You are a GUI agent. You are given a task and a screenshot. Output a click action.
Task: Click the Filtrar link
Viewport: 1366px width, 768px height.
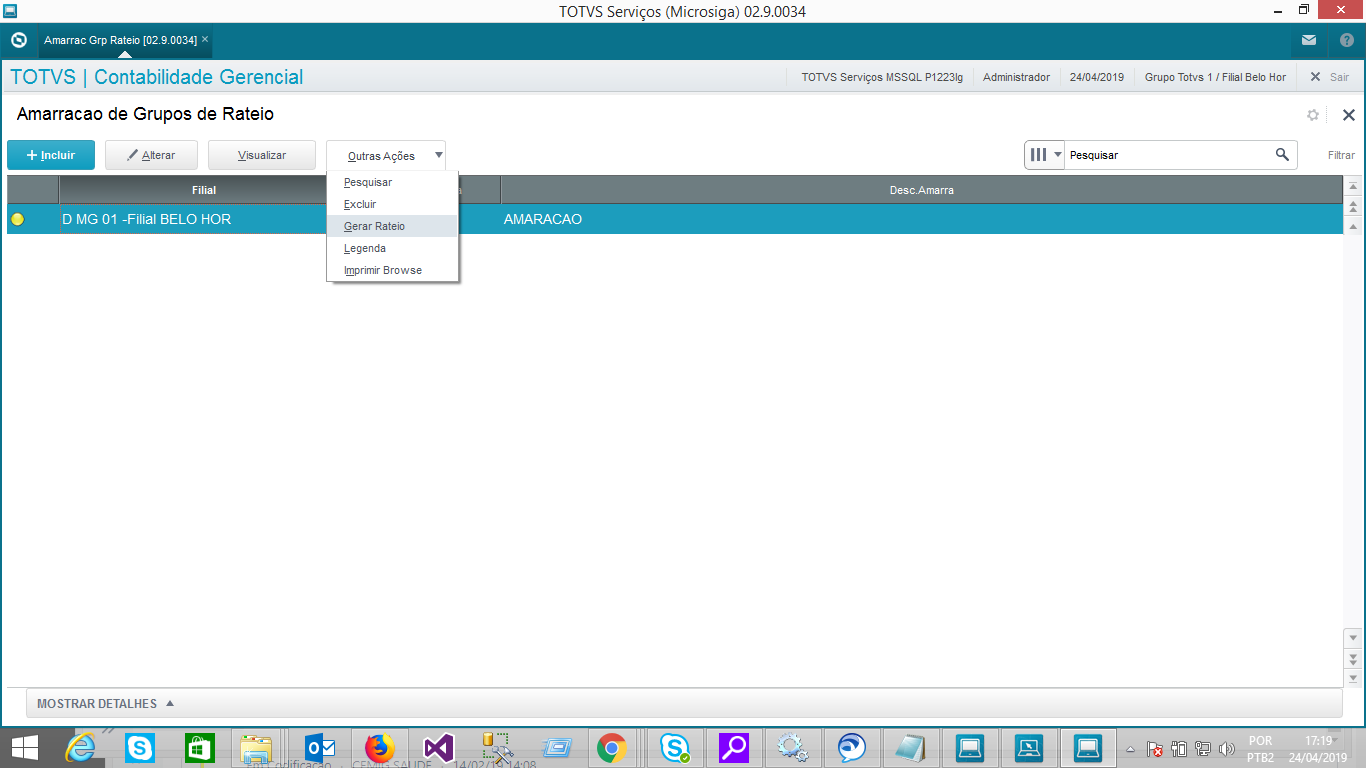[x=1341, y=155]
